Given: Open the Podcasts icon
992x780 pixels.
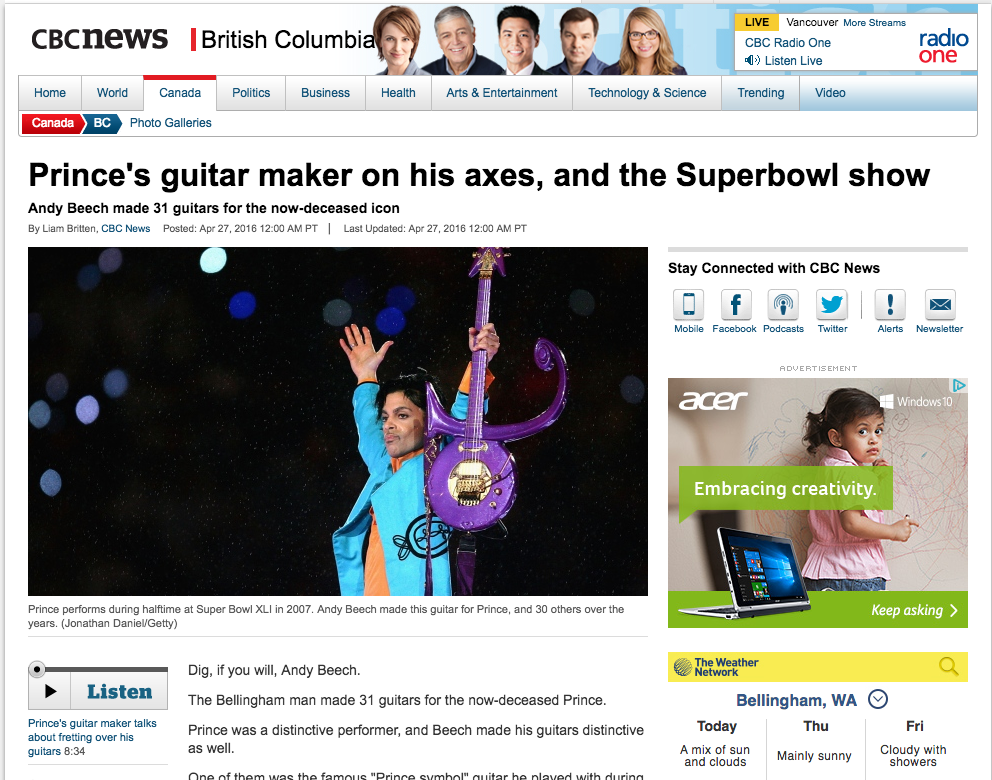Looking at the screenshot, I should [x=783, y=304].
